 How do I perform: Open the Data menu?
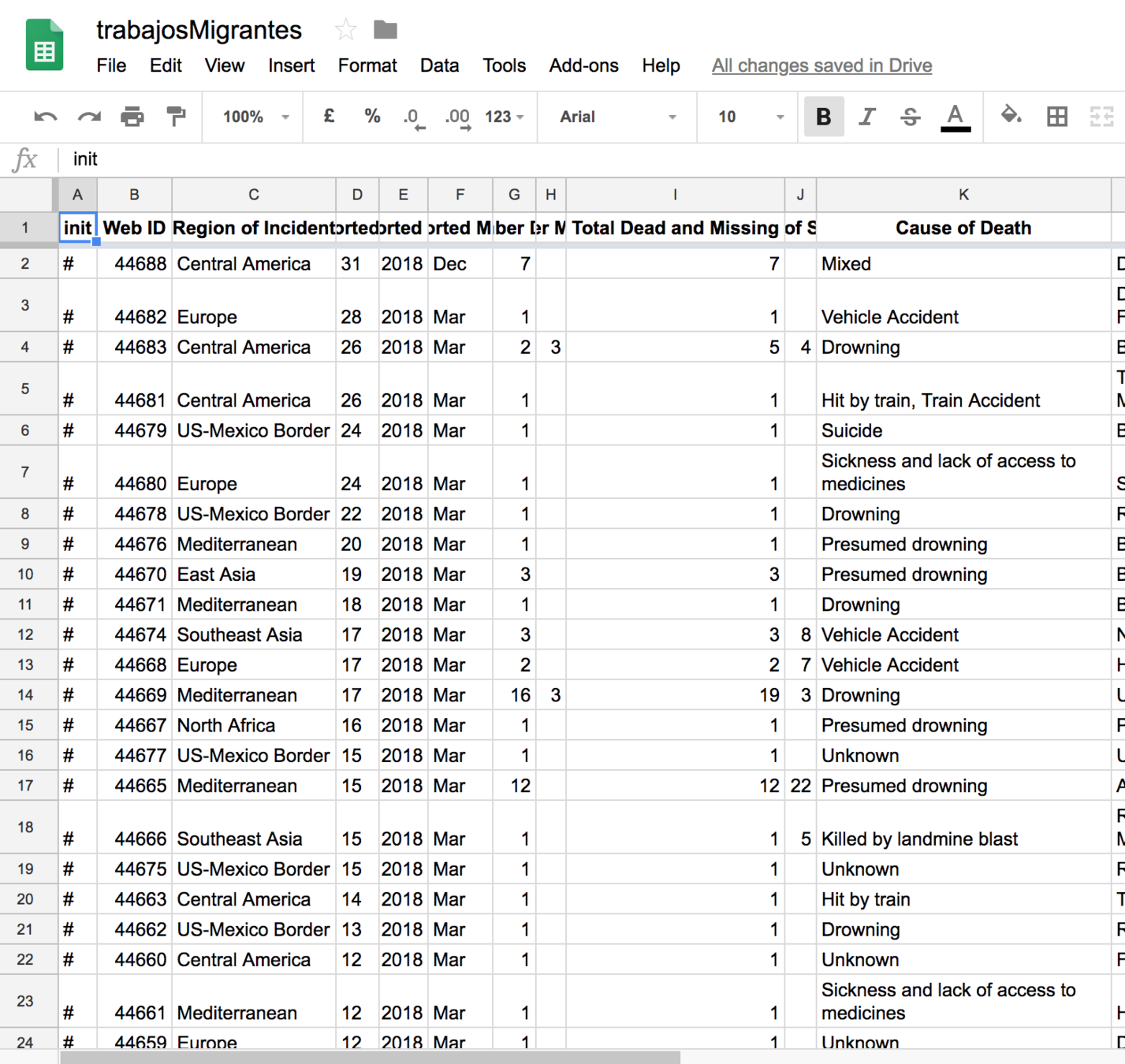pyautogui.click(x=439, y=65)
